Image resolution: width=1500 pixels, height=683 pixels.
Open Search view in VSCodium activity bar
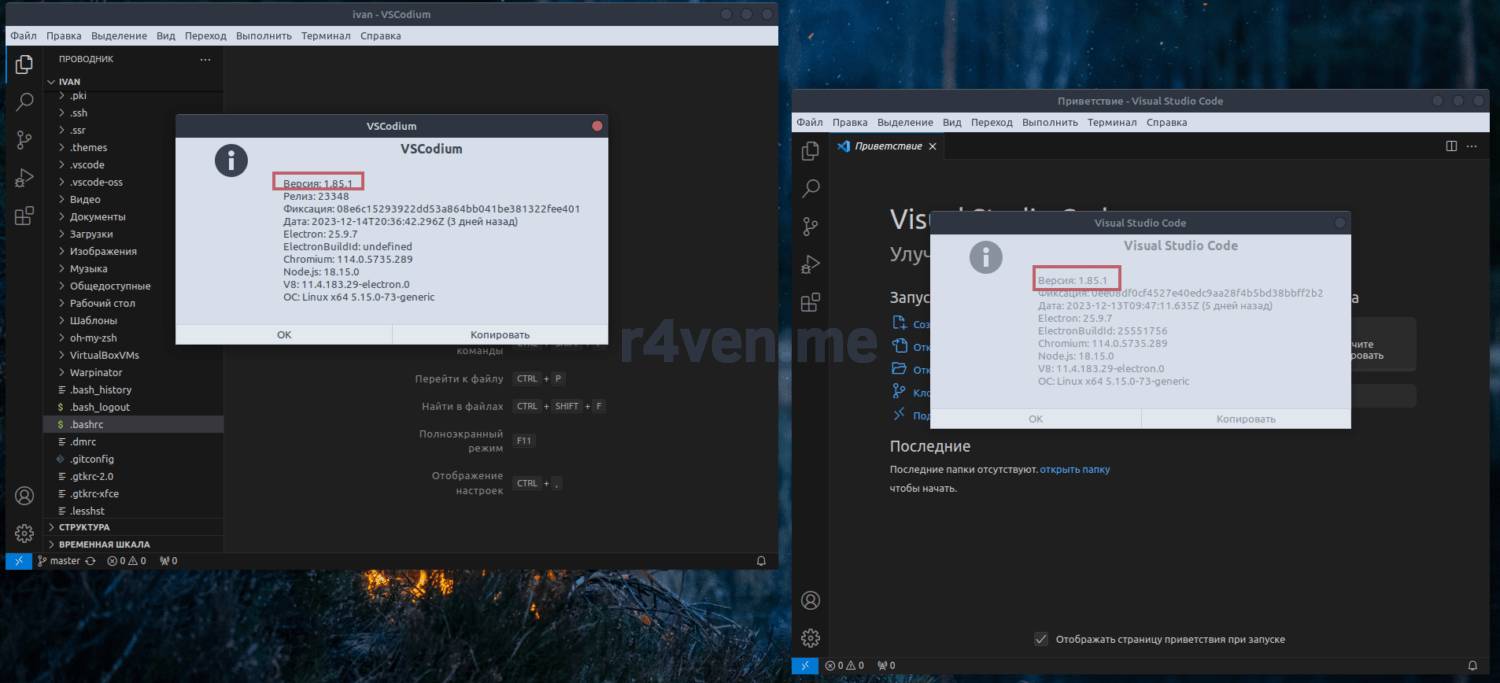25,102
